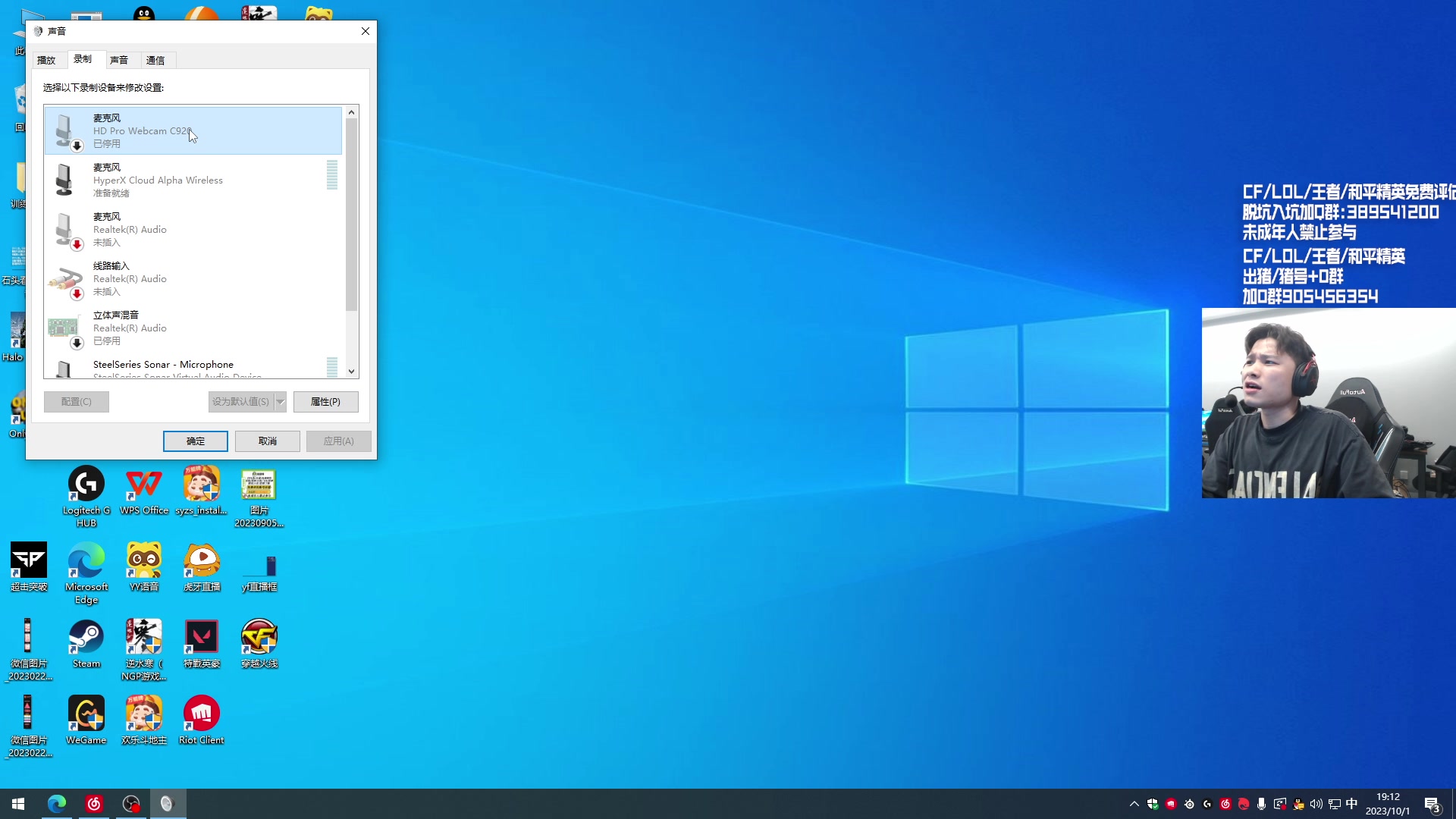Click the 取消 button
Image resolution: width=1456 pixels, height=819 pixels.
click(268, 441)
